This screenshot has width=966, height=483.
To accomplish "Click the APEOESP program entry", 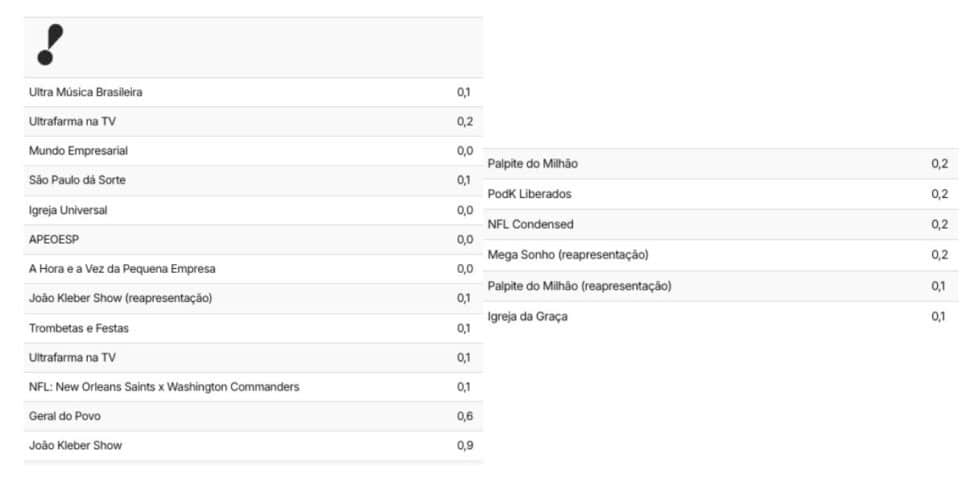I will click(x=253, y=240).
